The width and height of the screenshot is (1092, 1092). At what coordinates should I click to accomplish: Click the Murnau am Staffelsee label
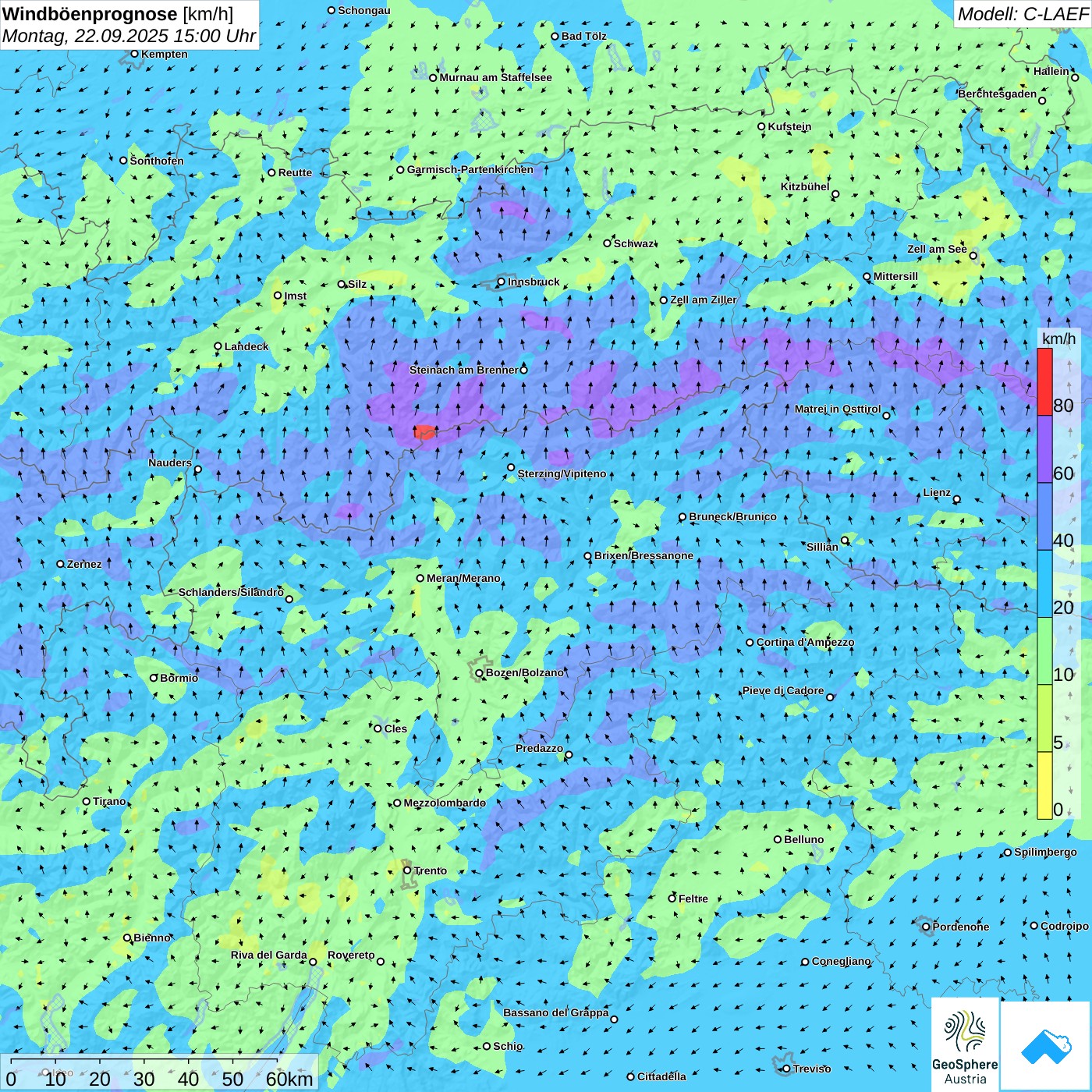(x=495, y=78)
